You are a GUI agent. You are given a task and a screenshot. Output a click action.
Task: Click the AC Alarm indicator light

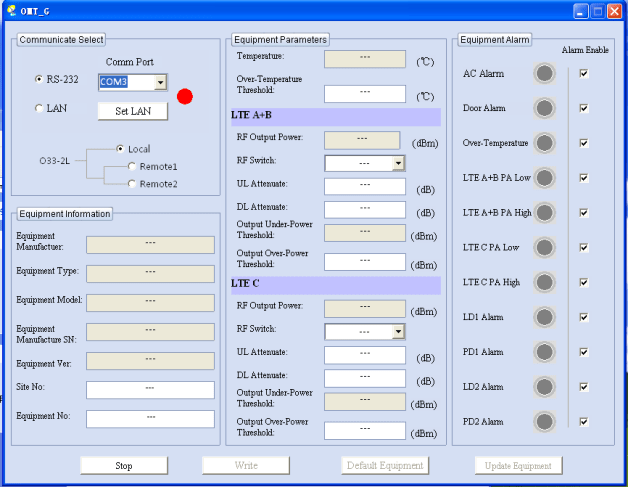pyautogui.click(x=544, y=73)
